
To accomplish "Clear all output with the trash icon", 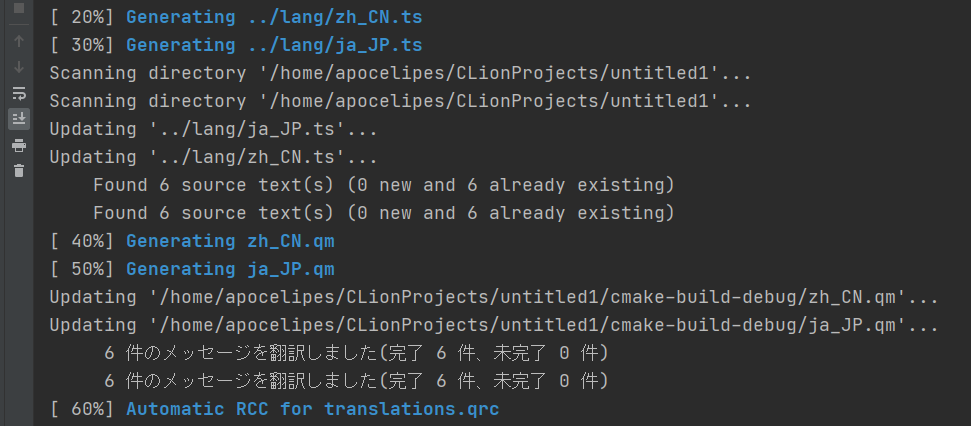I will (19, 171).
